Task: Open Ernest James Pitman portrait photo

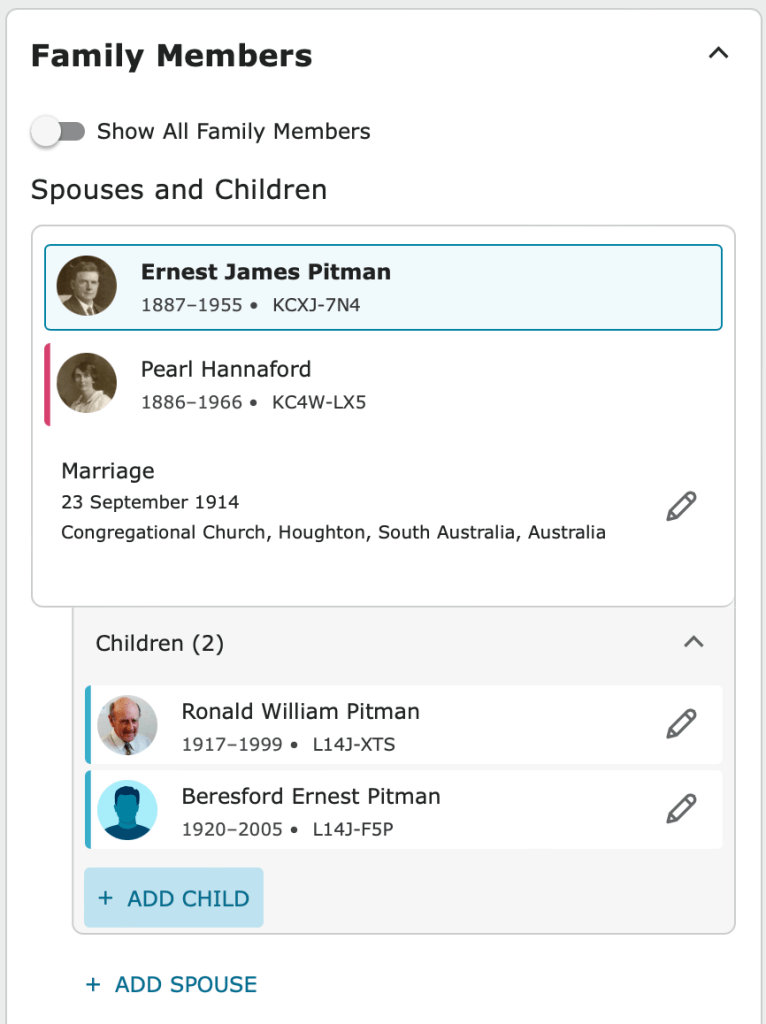Action: 87,286
